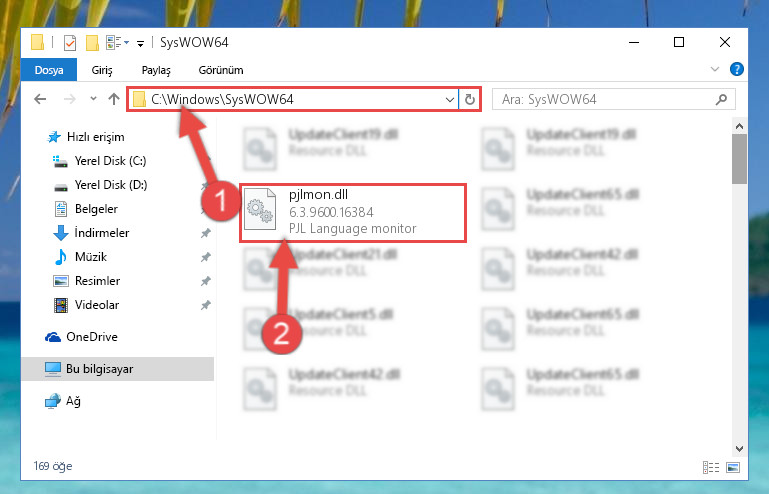Image resolution: width=769 pixels, height=494 pixels.
Task: Go up one folder level with up arrow
Action: tap(114, 99)
